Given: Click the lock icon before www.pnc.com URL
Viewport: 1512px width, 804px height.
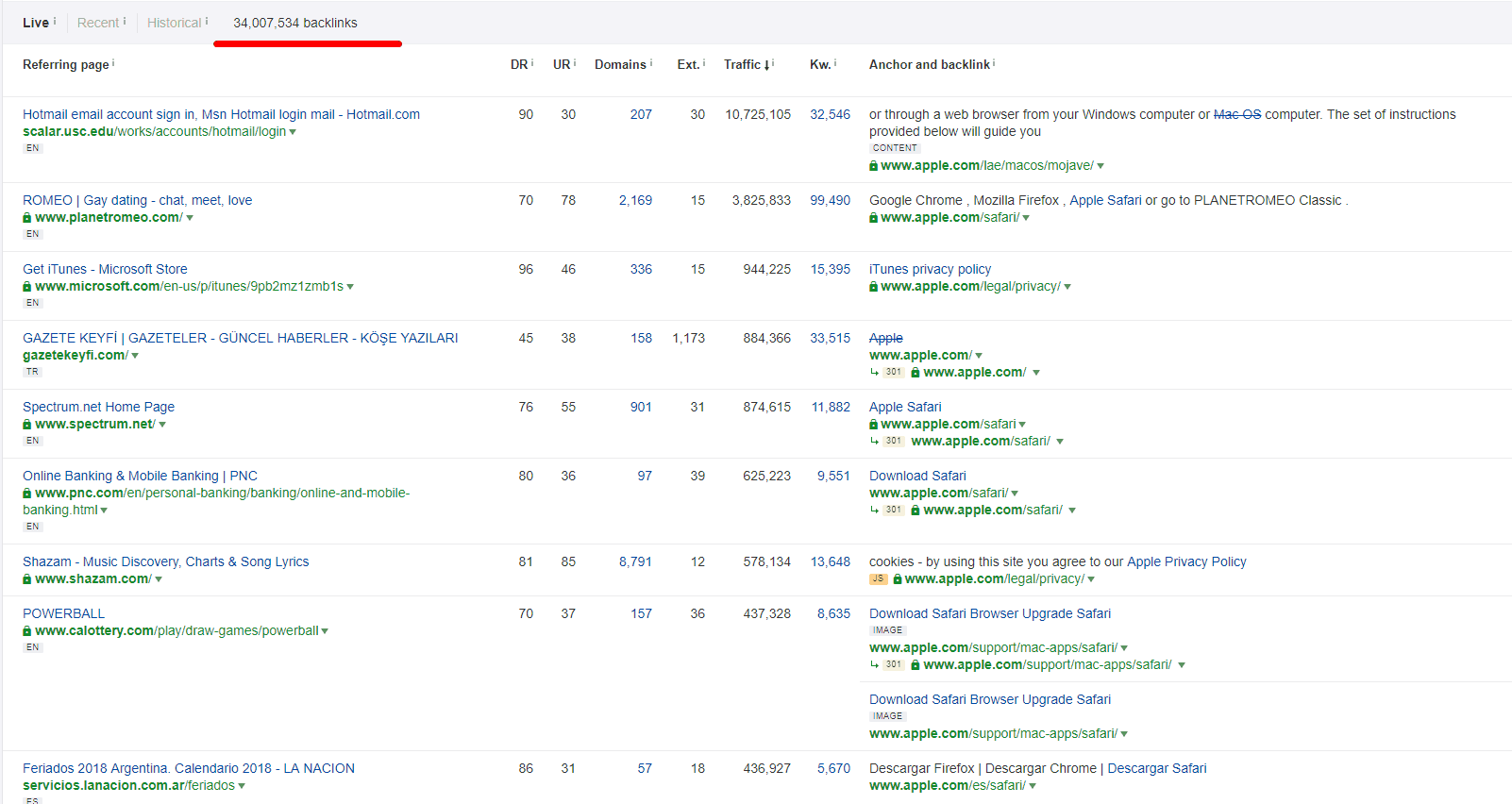Looking at the screenshot, I should [27, 494].
